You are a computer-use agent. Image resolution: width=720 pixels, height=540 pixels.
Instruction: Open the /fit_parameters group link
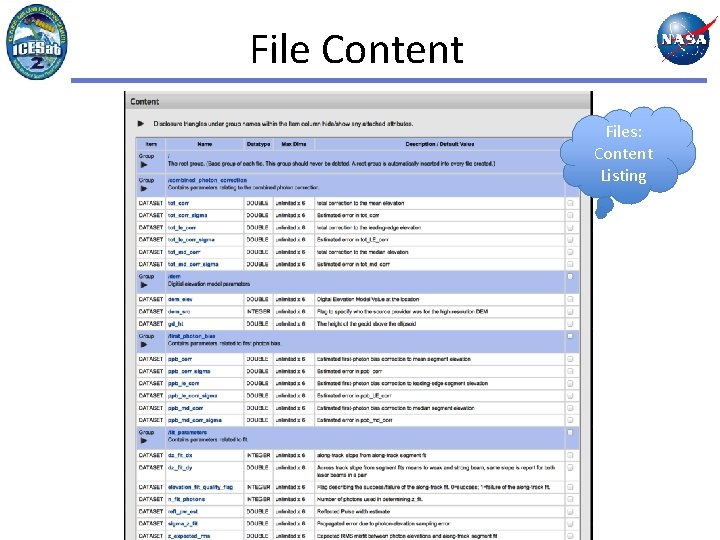187,433
